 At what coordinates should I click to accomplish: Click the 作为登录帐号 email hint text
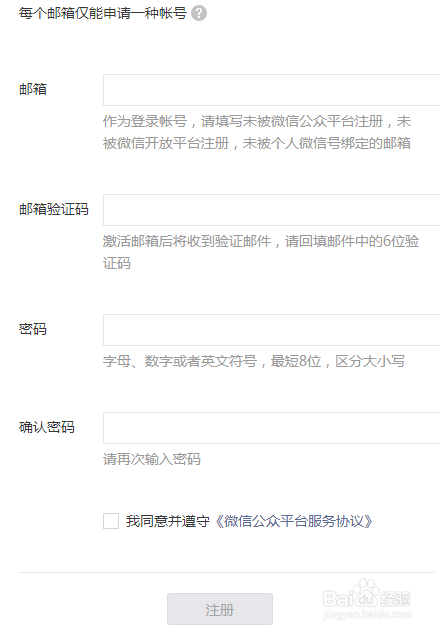click(257, 132)
